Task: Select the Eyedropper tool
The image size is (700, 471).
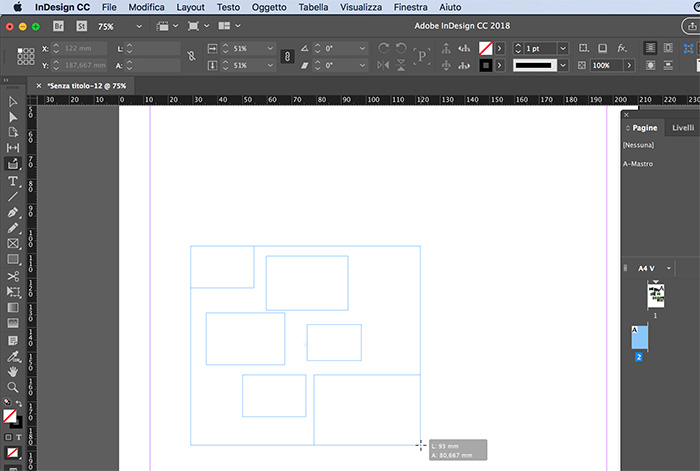Action: pyautogui.click(x=13, y=357)
